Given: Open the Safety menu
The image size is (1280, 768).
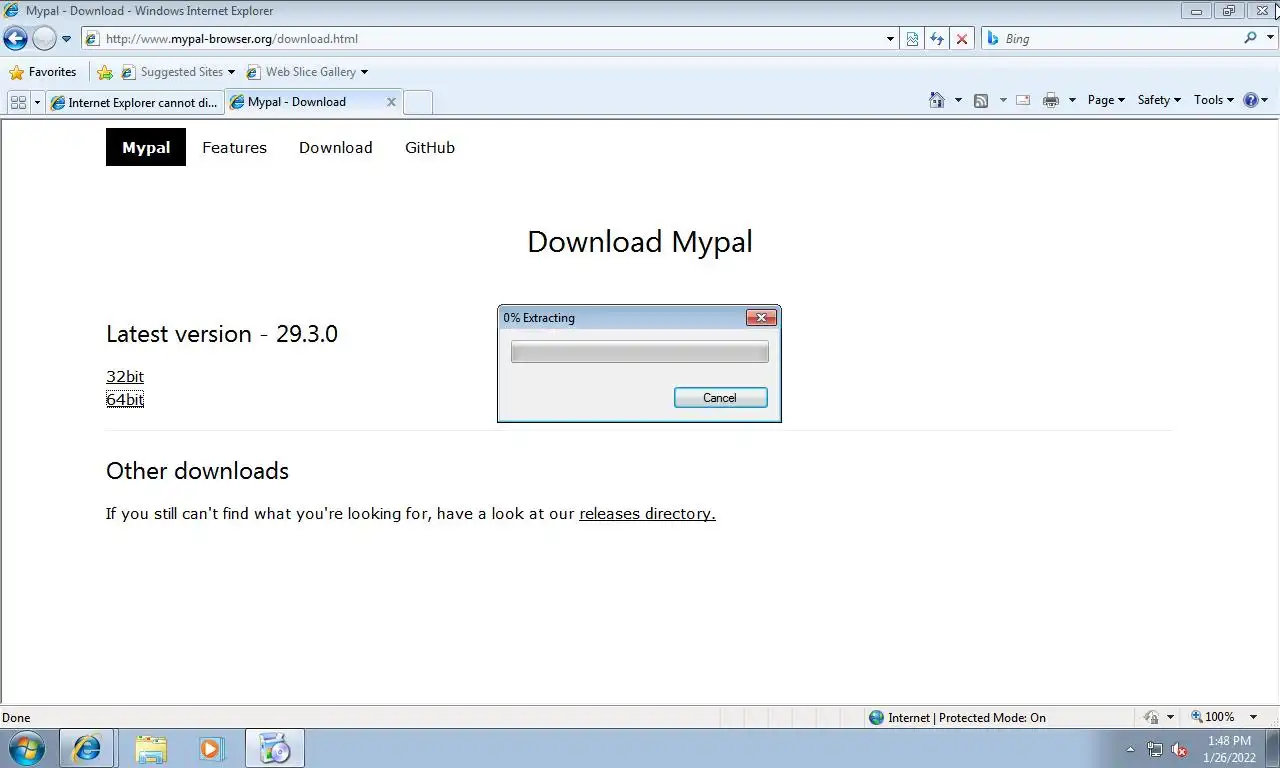Looking at the screenshot, I should [1159, 100].
